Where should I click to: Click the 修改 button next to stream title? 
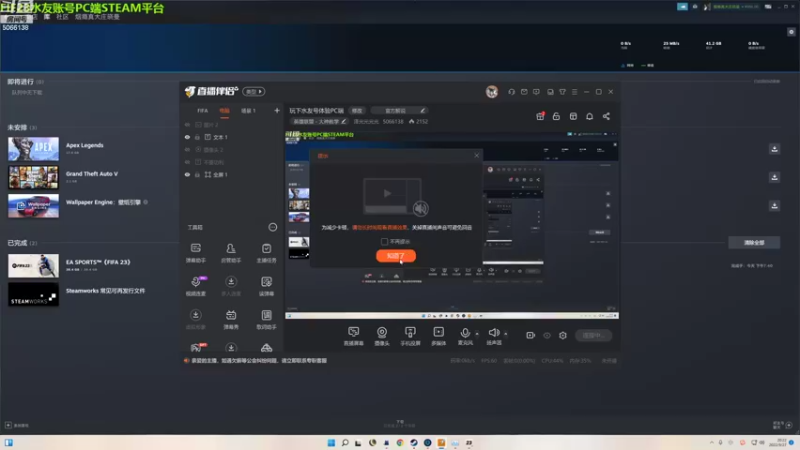357,111
